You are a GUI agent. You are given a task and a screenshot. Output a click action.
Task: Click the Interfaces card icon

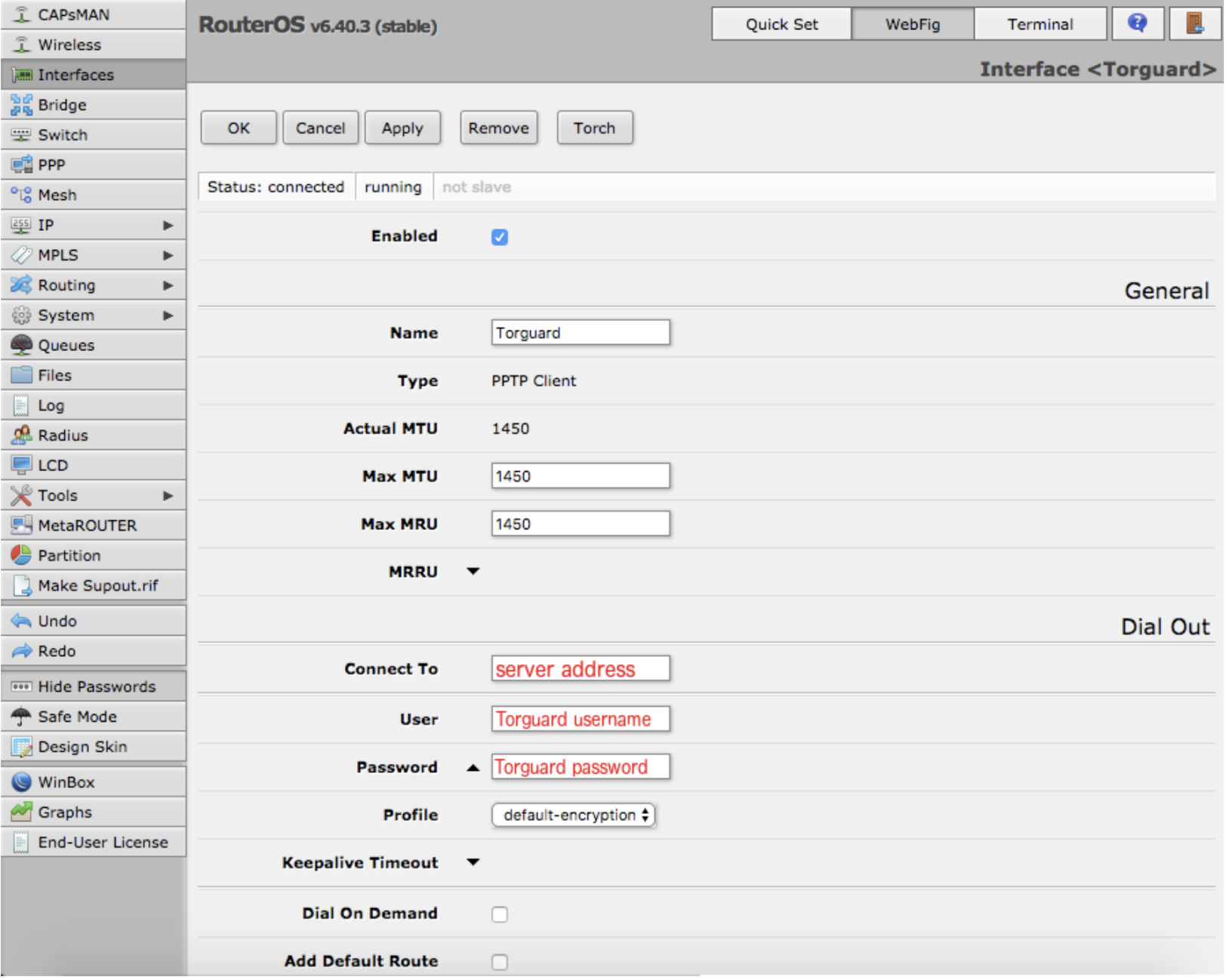coord(22,75)
